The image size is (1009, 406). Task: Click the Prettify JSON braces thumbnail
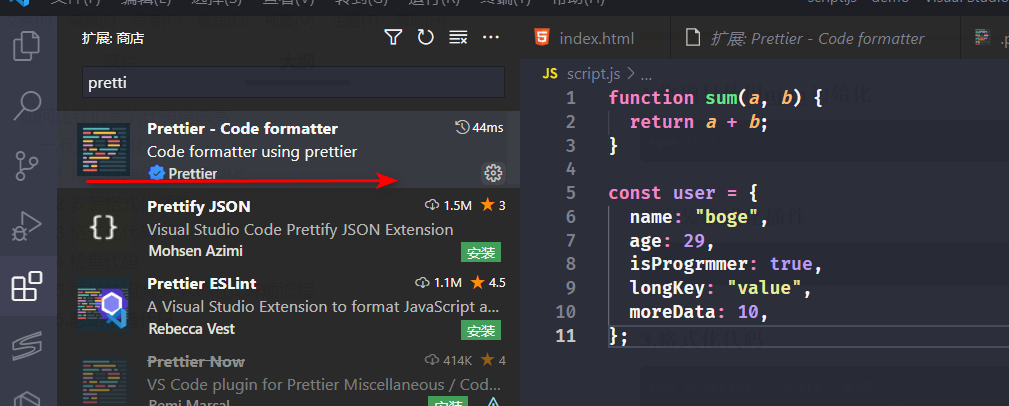[103, 228]
